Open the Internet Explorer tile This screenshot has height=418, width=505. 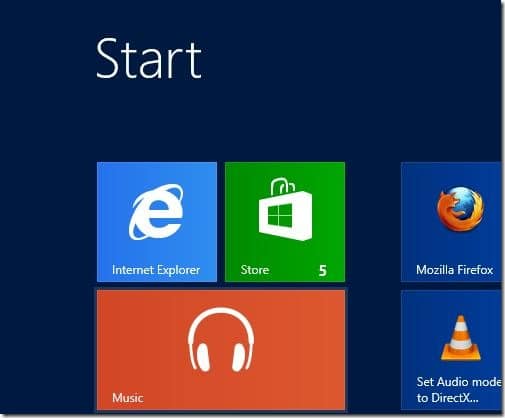coord(157,222)
